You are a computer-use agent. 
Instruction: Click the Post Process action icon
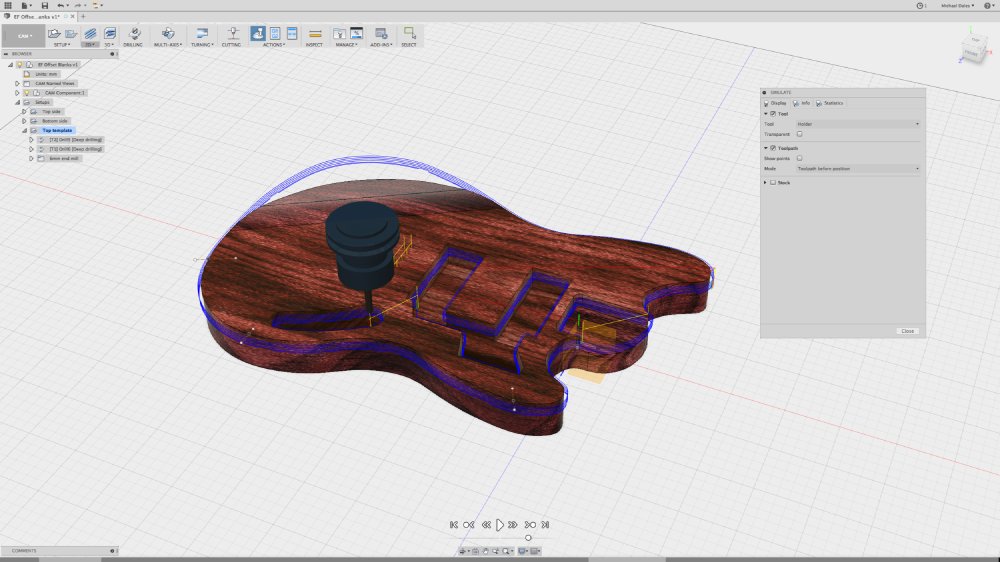coord(275,33)
